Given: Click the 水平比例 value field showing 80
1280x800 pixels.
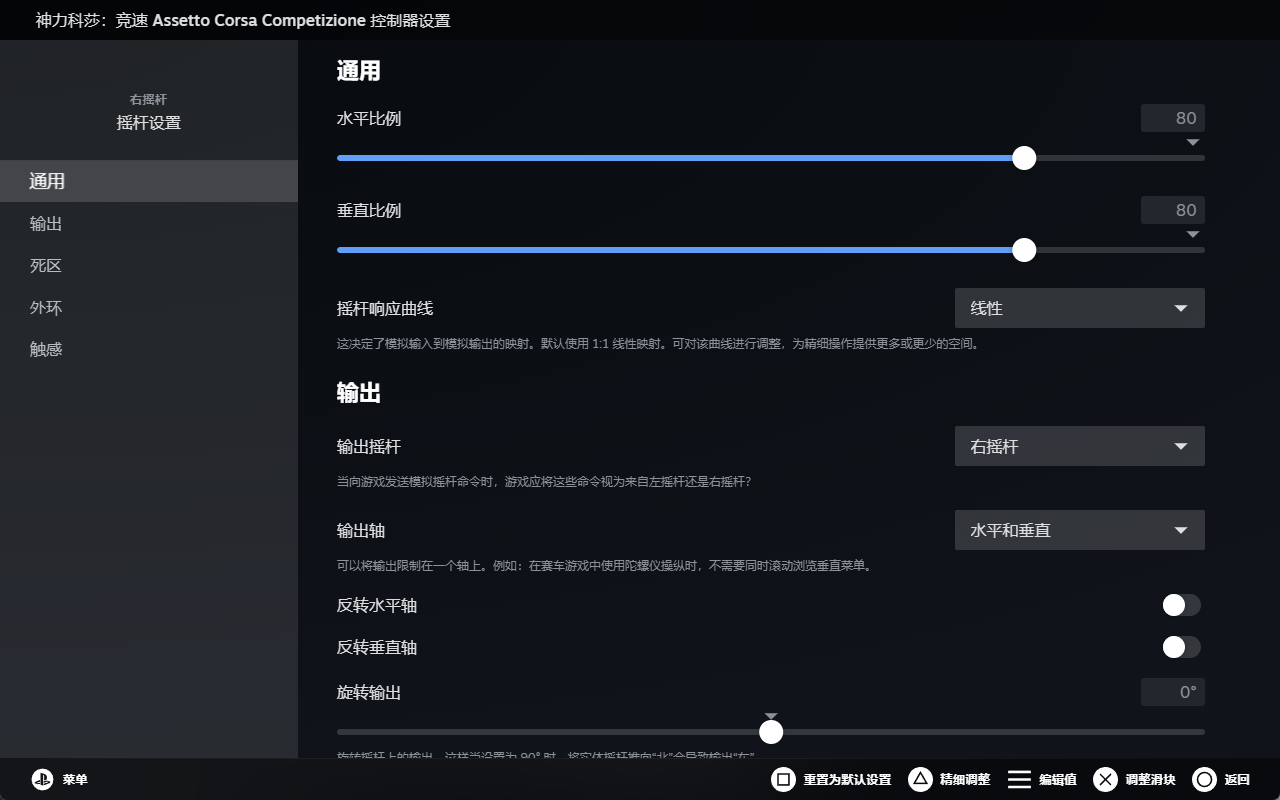Looking at the screenshot, I should (x=1173, y=118).
